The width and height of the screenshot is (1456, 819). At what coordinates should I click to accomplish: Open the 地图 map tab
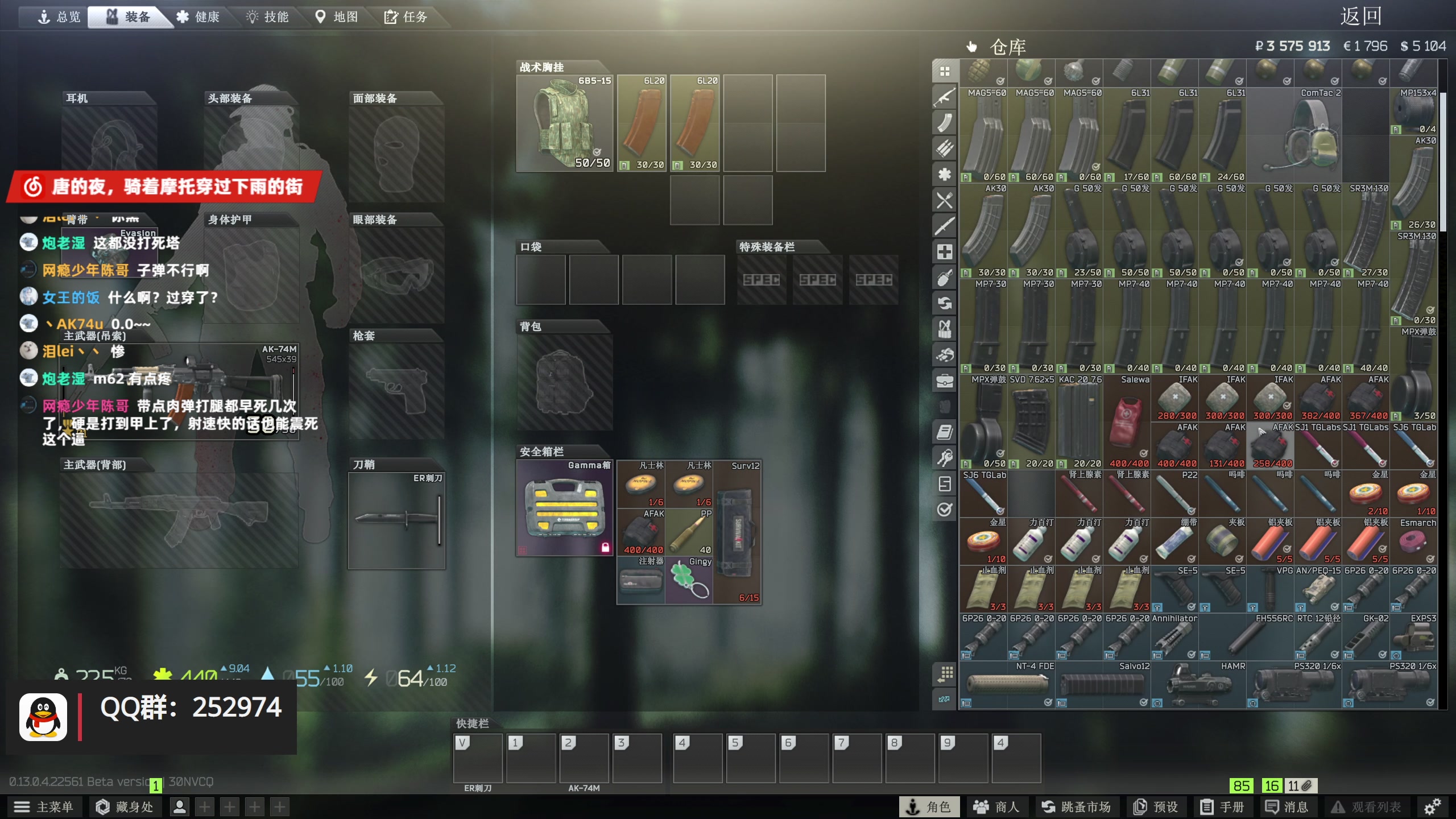click(337, 16)
